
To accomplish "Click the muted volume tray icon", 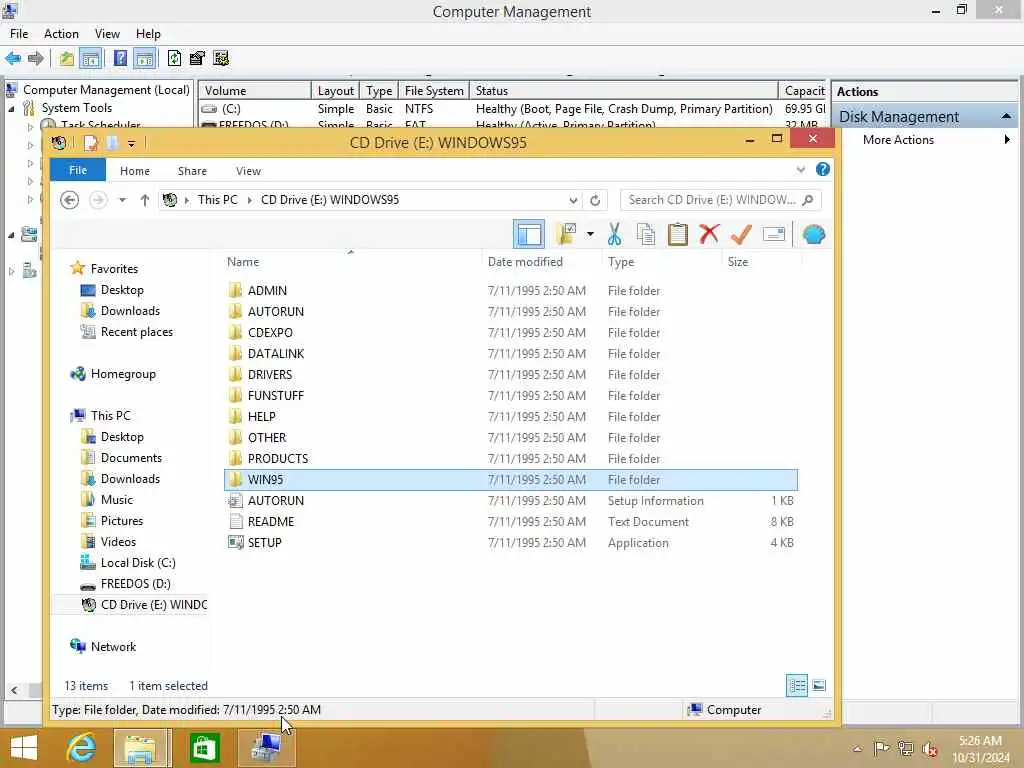I will click(930, 748).
